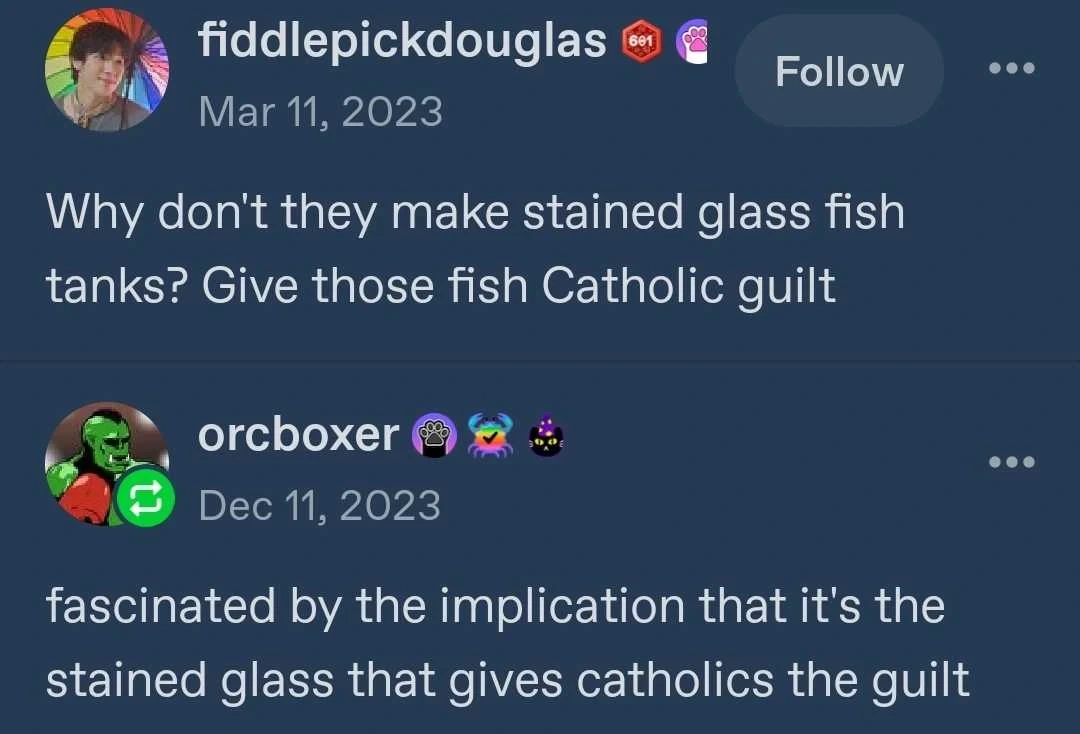Screen dimensions: 1080x734
Task: Click the "fascinated by the implication" line
Action: (495, 607)
